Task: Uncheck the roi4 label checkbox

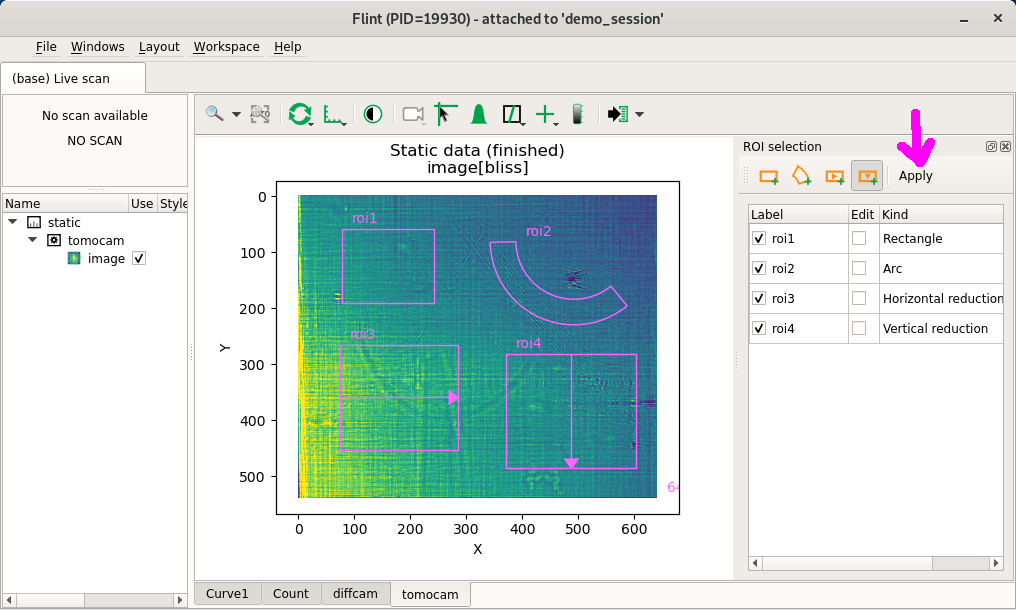Action: point(759,328)
